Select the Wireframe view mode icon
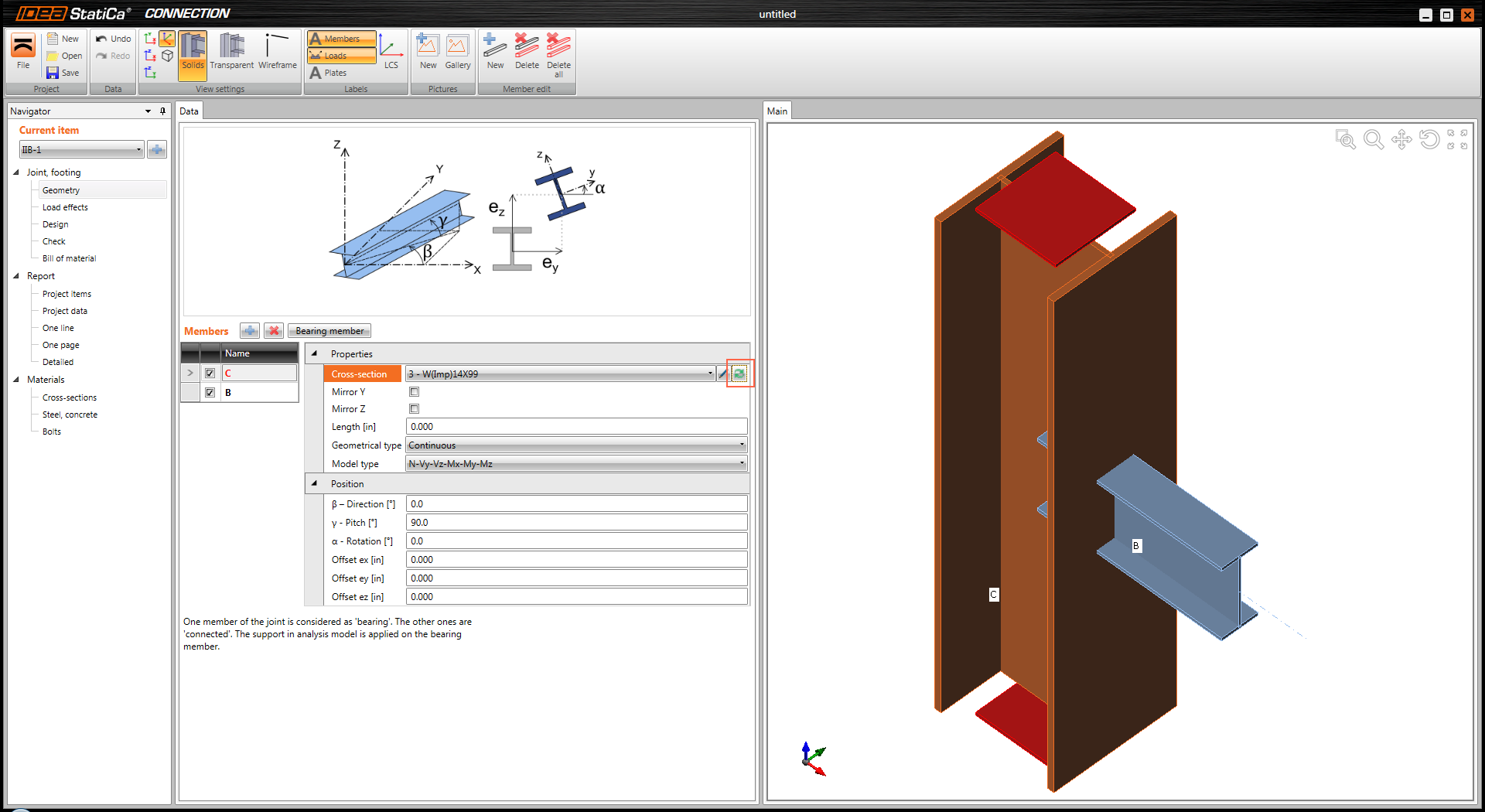Viewport: 1485px width, 812px height. tap(277, 52)
